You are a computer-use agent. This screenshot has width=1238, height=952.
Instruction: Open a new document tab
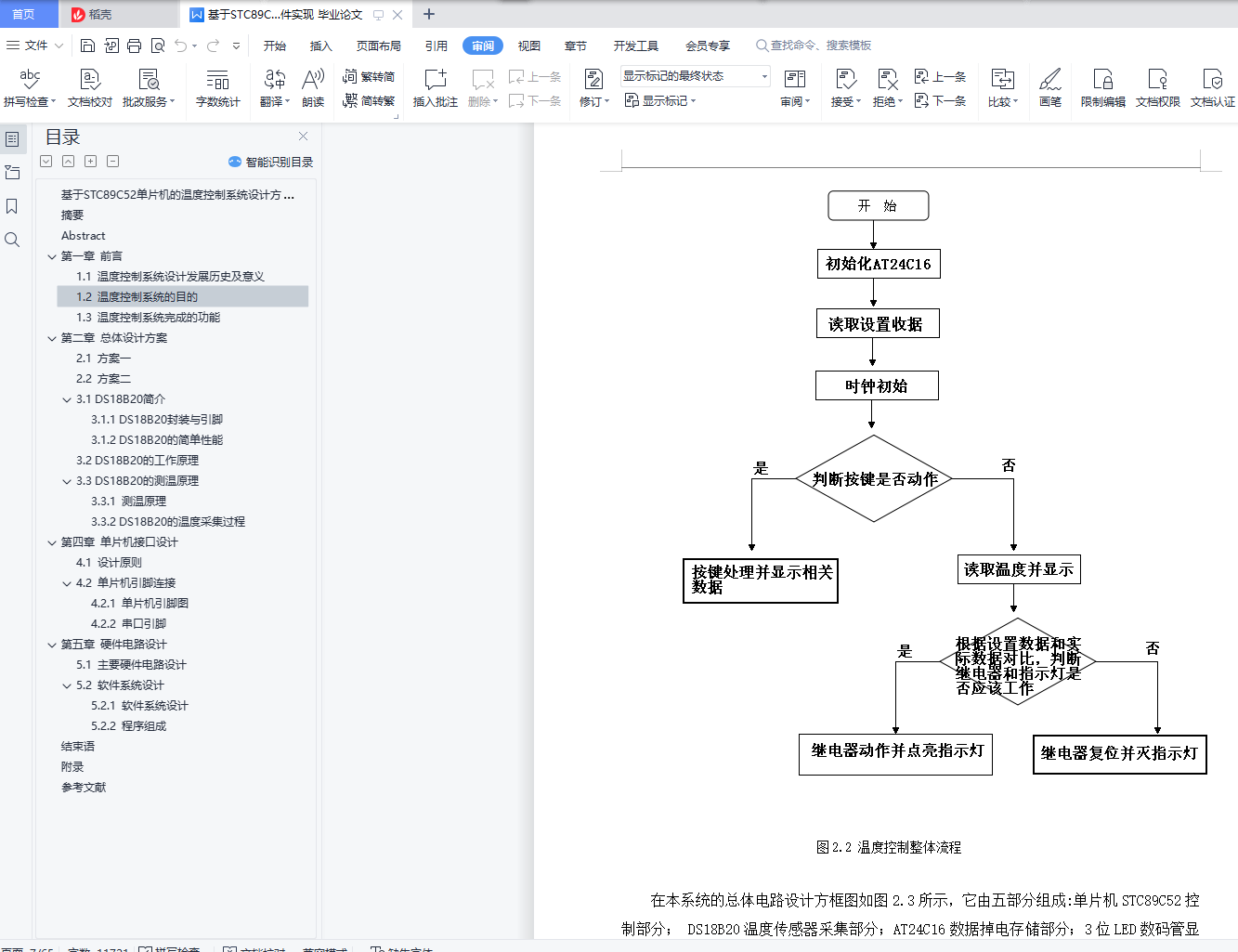[x=429, y=14]
